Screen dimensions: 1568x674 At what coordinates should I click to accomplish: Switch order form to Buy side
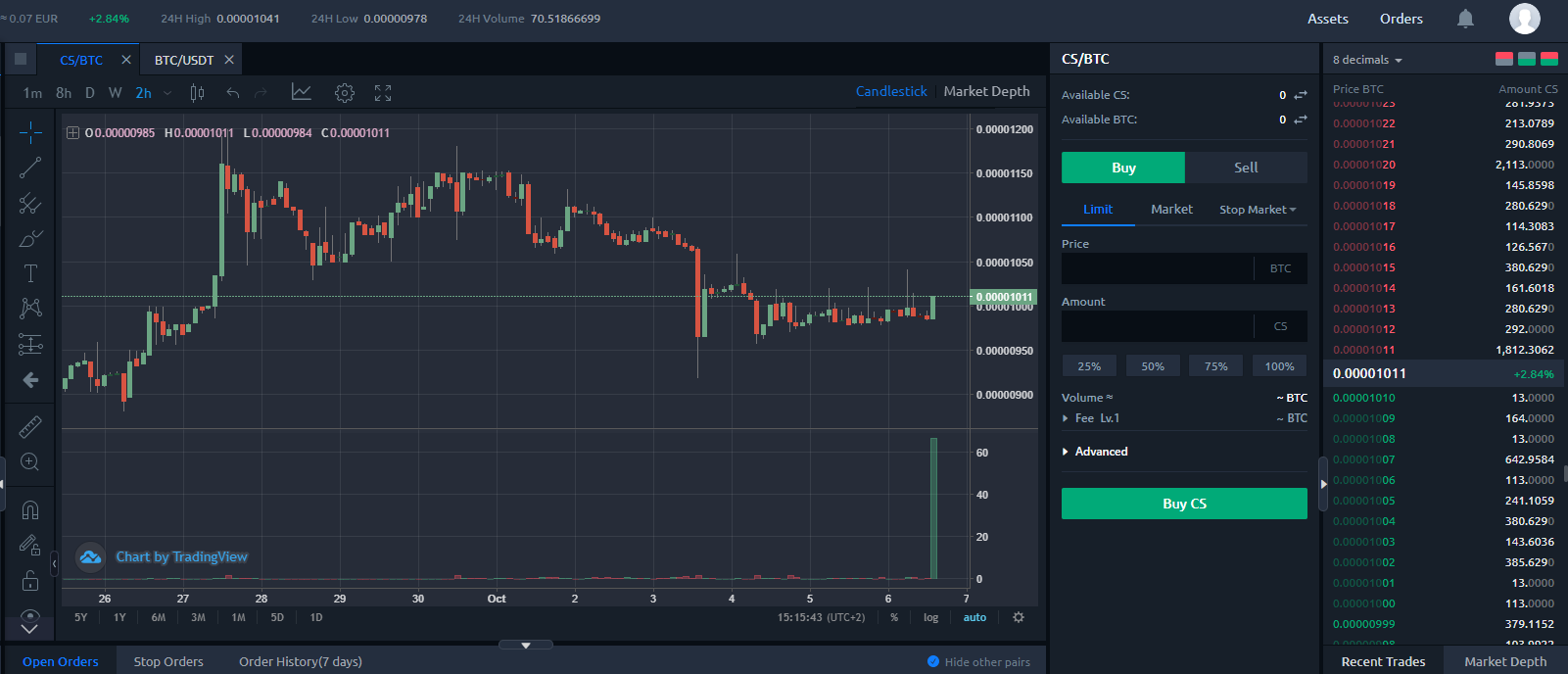(x=1123, y=168)
